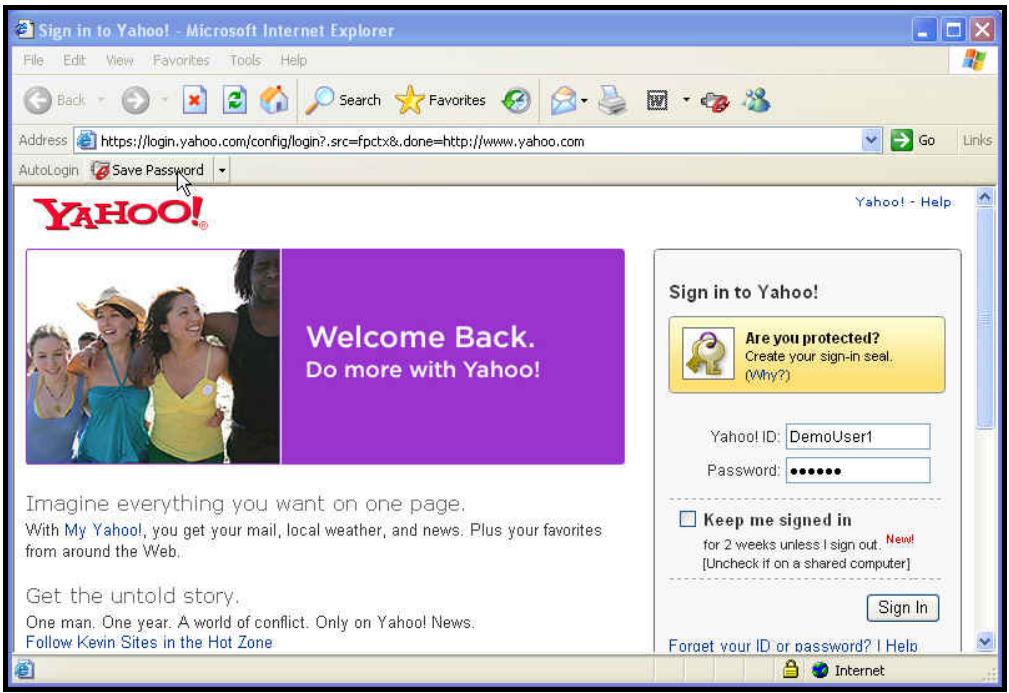Open the Mail envelope icon
This screenshot has height=693, width=1009.
561,100
